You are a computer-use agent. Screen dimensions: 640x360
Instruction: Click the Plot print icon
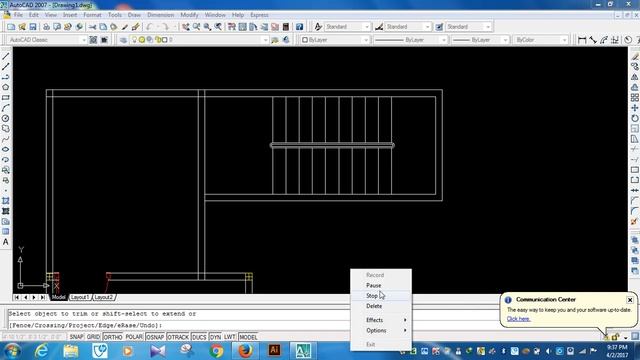(46, 27)
